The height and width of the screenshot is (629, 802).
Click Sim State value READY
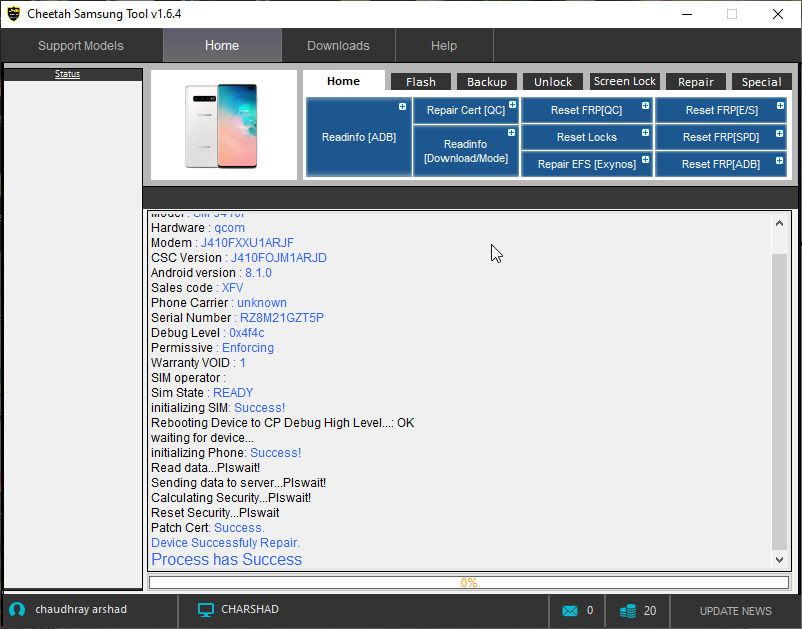tap(233, 393)
